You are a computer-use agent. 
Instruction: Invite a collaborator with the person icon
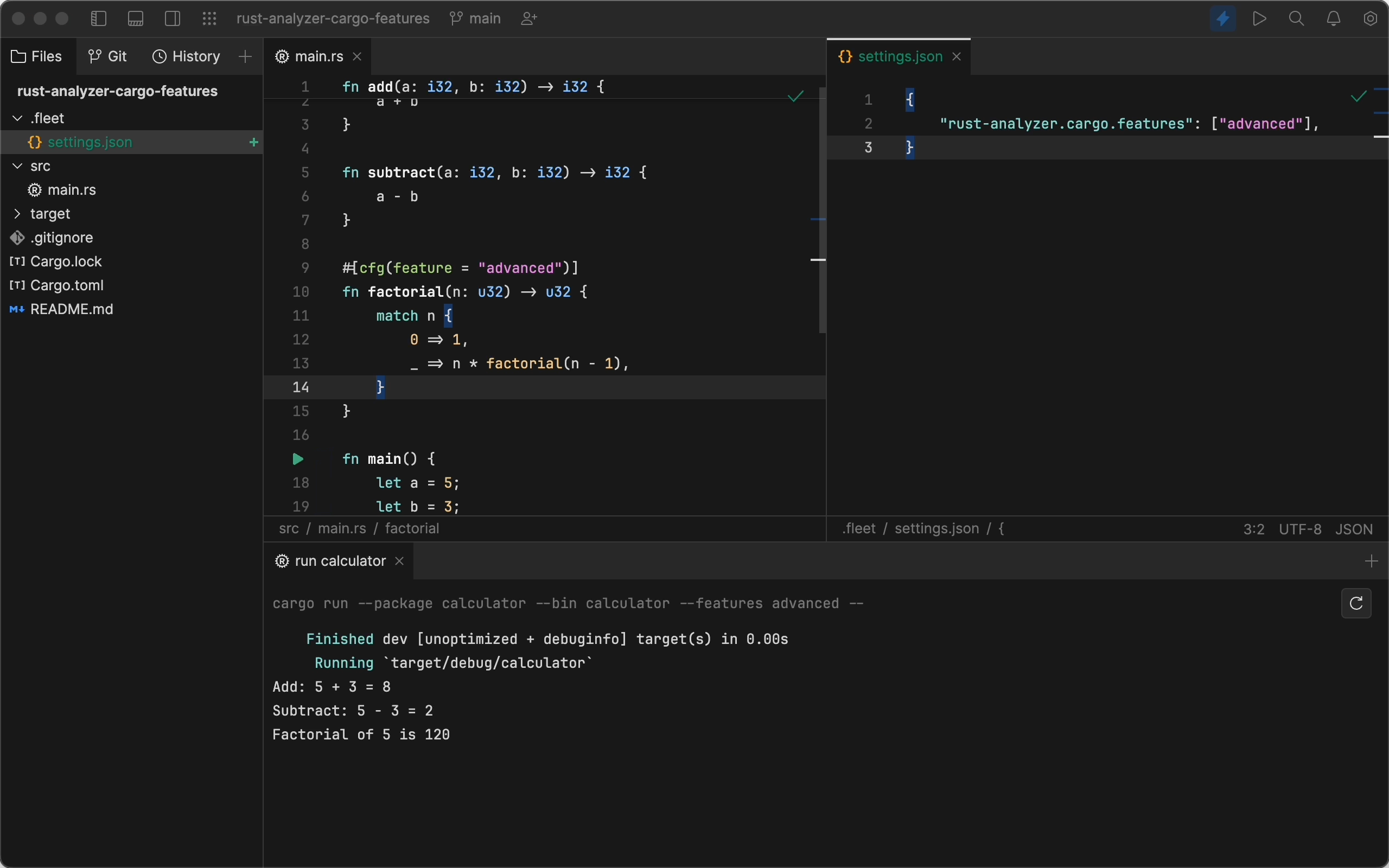(528, 18)
